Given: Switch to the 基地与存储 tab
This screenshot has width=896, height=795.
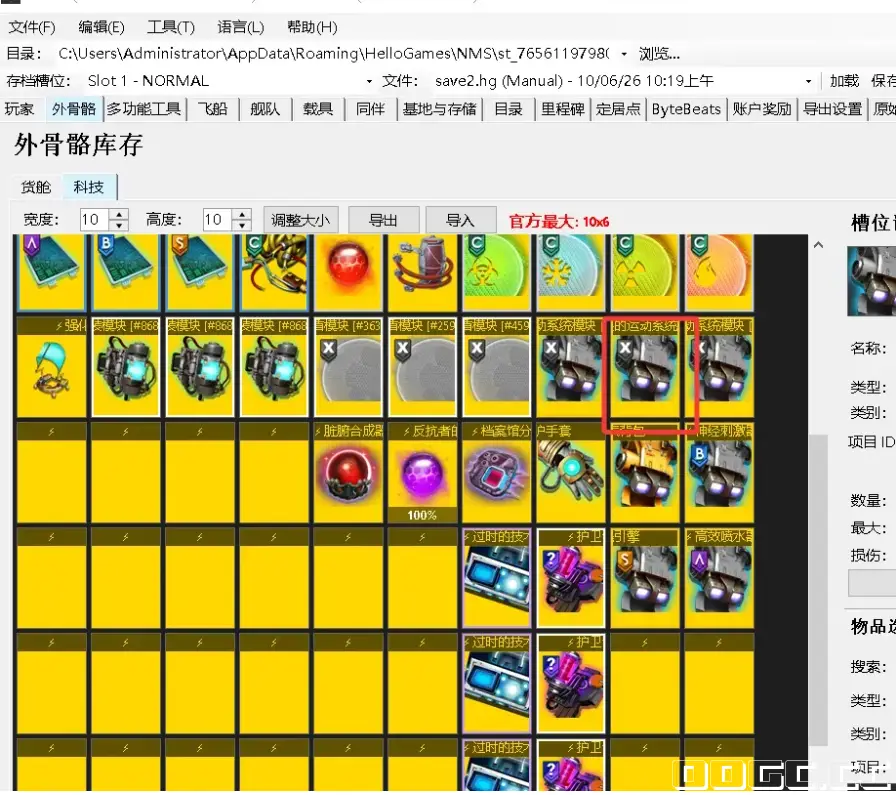Looking at the screenshot, I should [439, 109].
